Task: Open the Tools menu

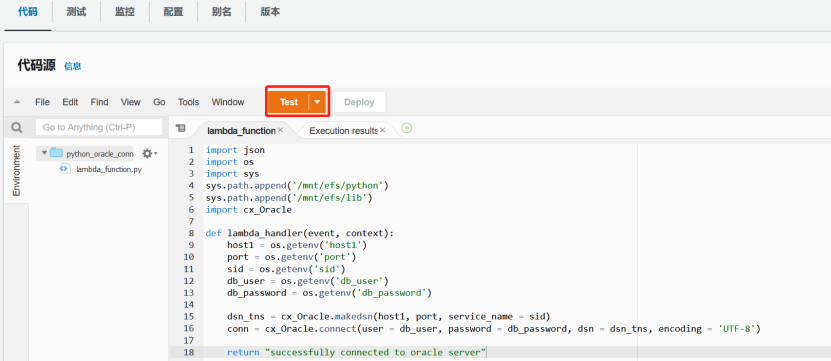Action: pos(188,102)
